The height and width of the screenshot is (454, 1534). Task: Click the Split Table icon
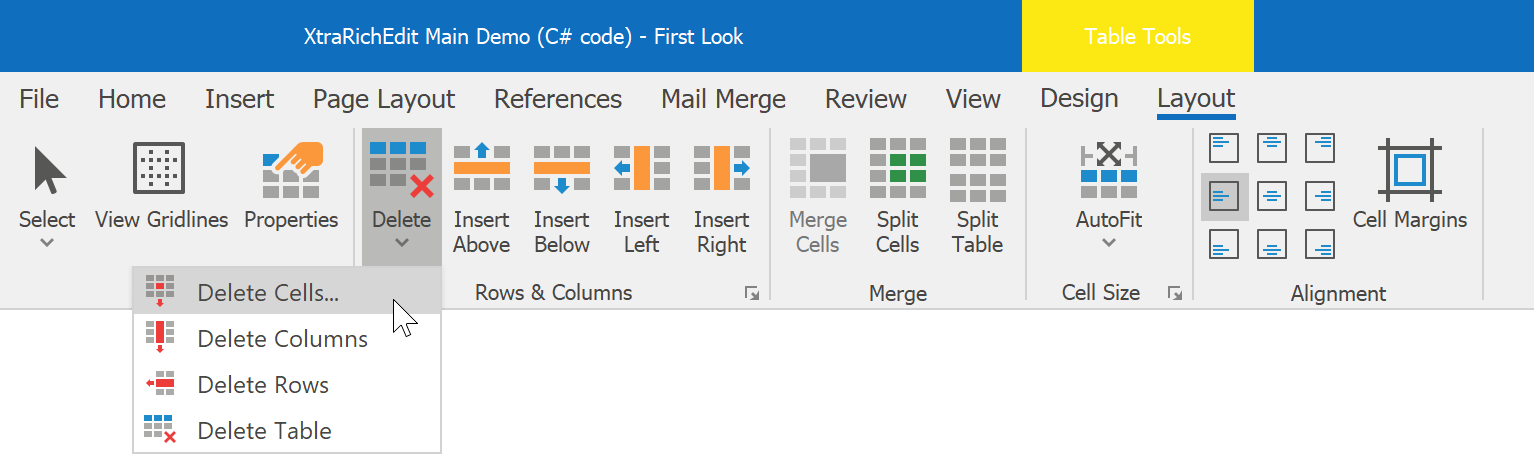[977, 168]
